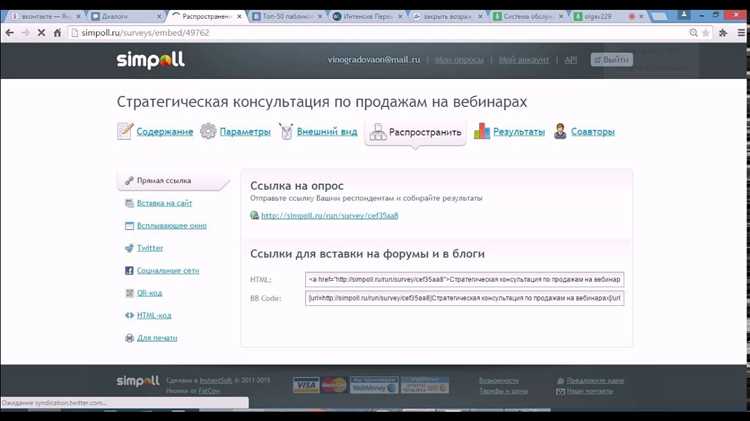Screen dimensions: 750x421
Task: Close the Распространение browser tab
Action: [239, 16]
